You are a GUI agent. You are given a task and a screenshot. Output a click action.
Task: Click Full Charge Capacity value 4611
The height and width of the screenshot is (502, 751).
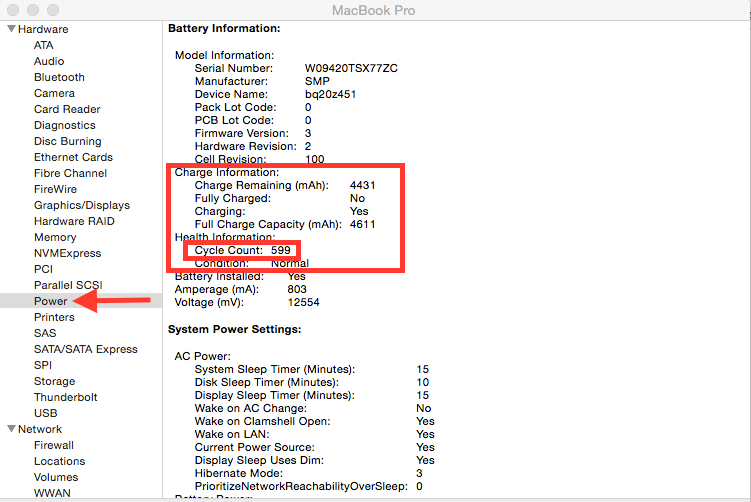click(x=363, y=224)
